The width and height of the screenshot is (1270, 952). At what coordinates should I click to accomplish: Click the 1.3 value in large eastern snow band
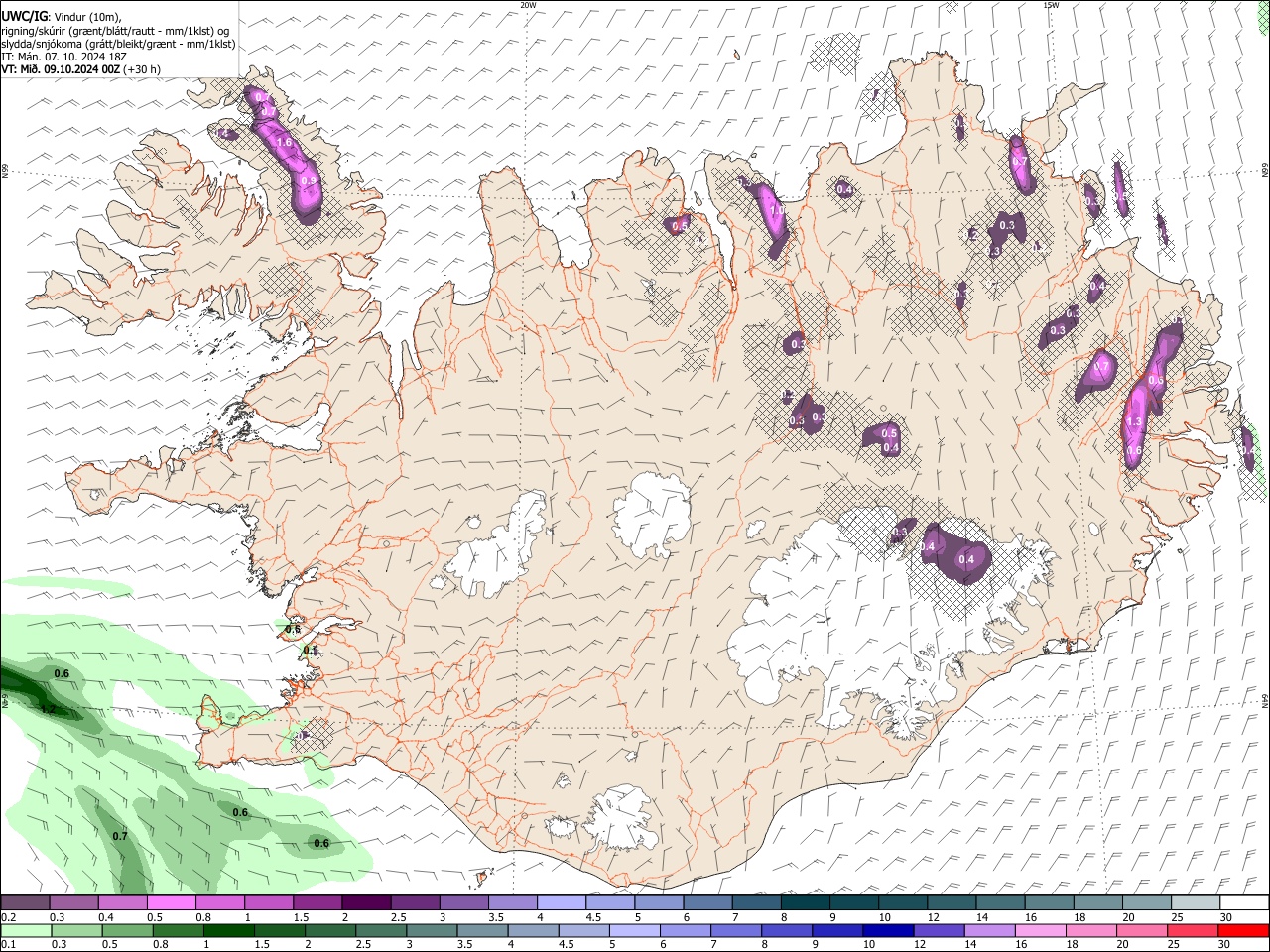[x=1135, y=422]
